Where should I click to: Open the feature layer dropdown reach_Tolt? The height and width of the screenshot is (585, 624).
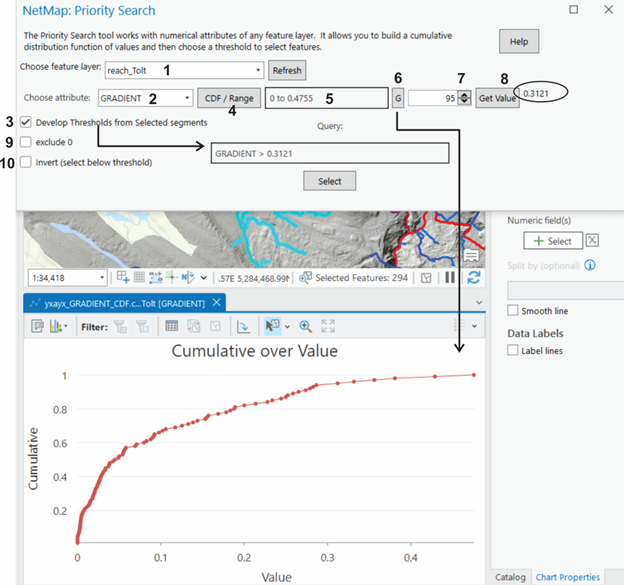258,71
